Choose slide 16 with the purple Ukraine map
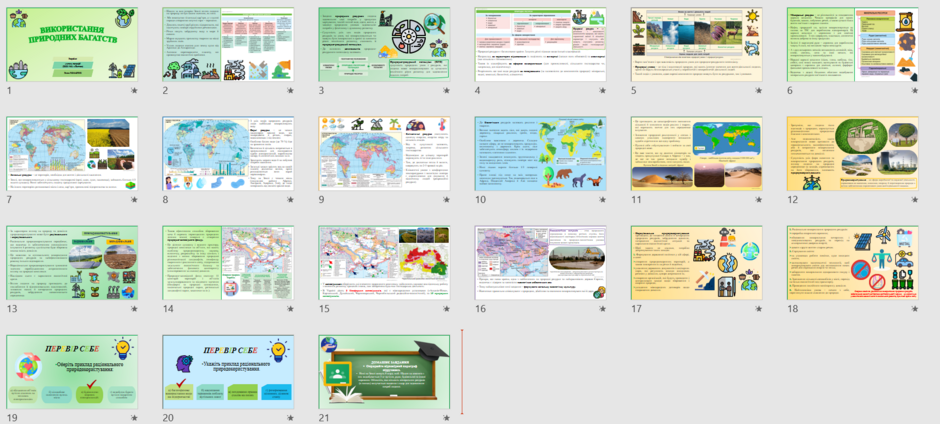This screenshot has width=940, height=424. click(x=540, y=263)
